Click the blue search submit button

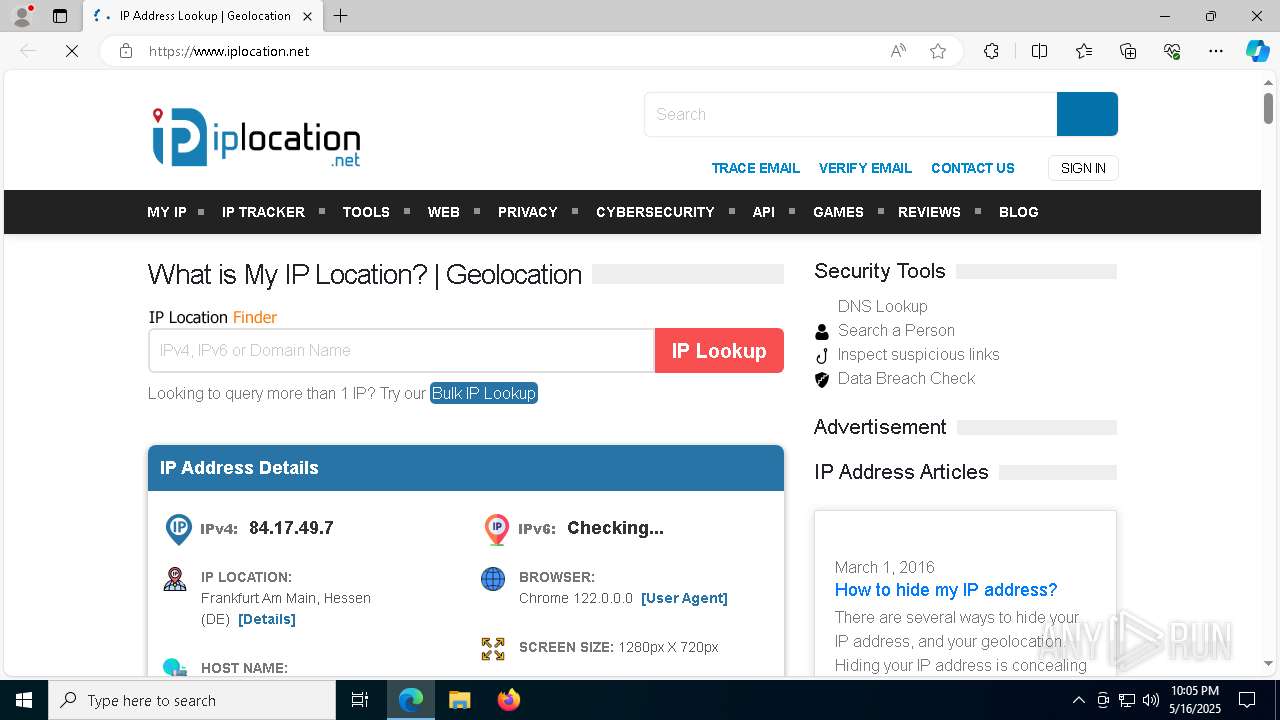(x=1087, y=114)
